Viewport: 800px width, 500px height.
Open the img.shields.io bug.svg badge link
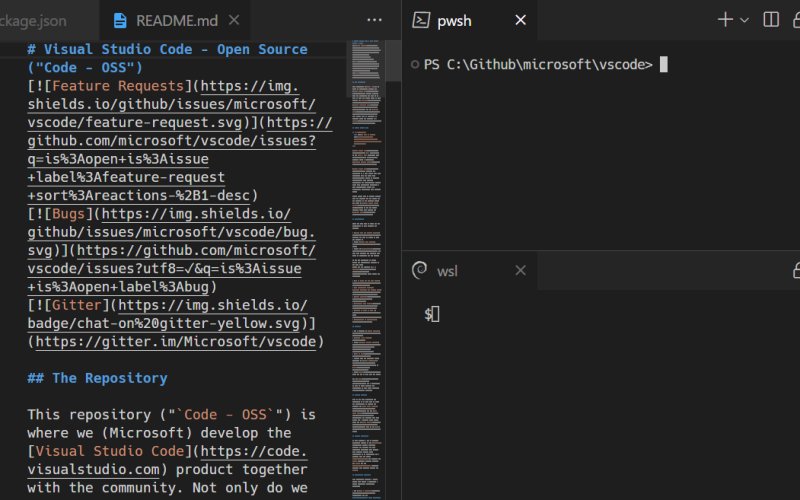tap(171, 232)
